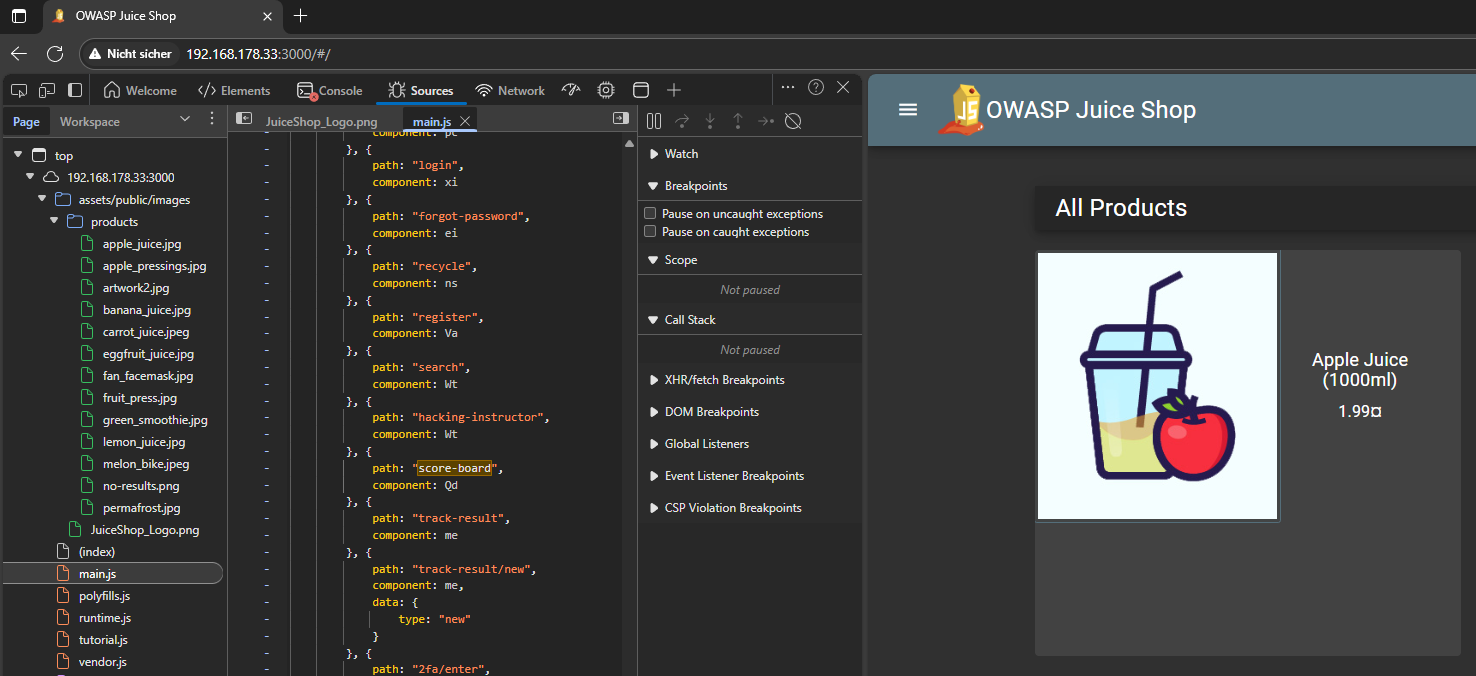The height and width of the screenshot is (676, 1476).
Task: Click the Apple Juice product image
Action: point(1157,386)
